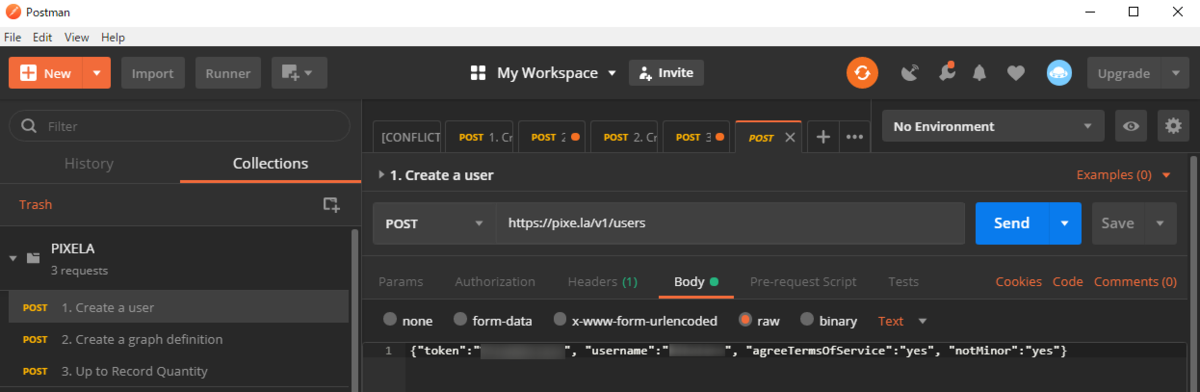Click the request URL field

point(730,223)
